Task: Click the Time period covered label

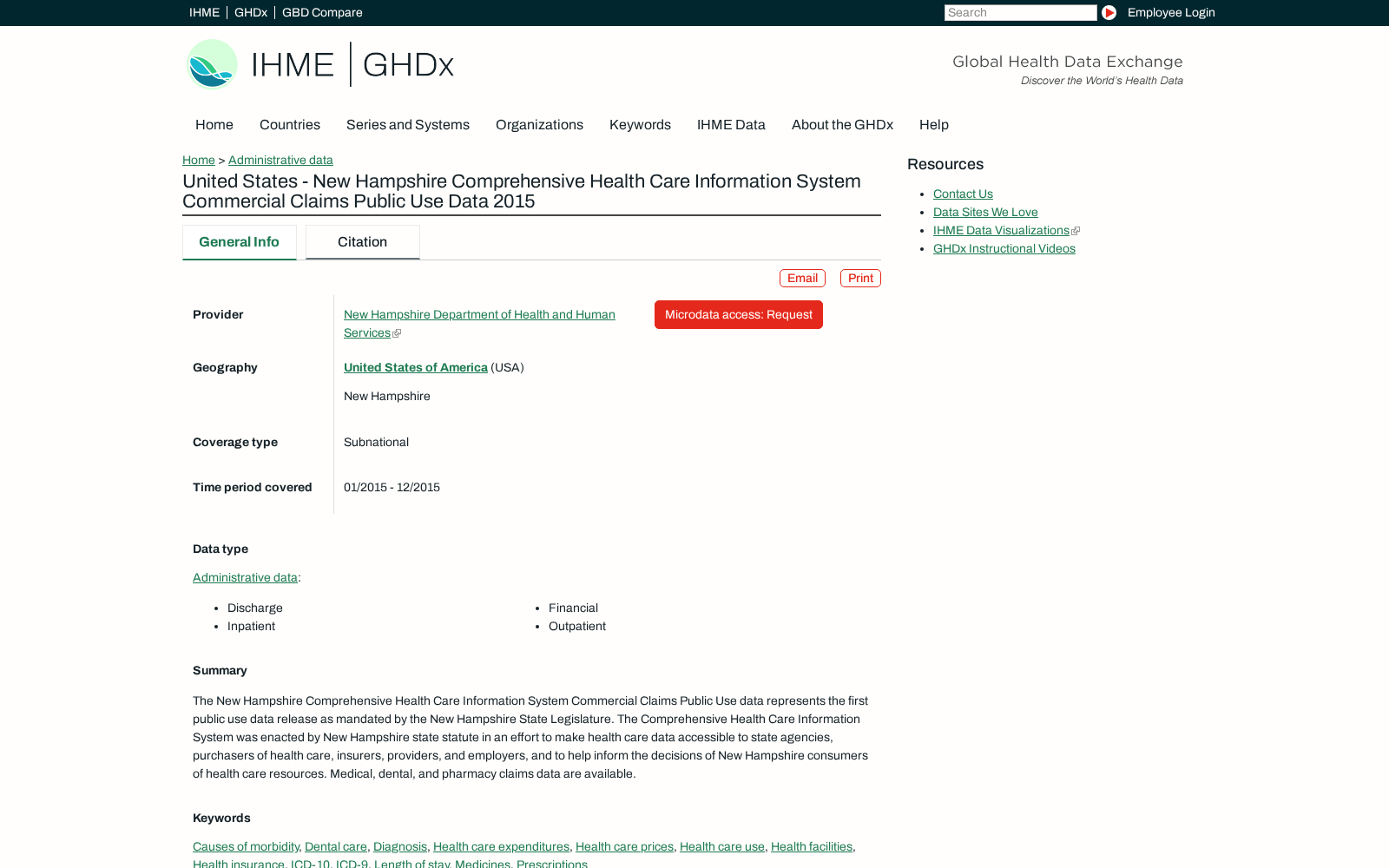Action: [x=252, y=487]
